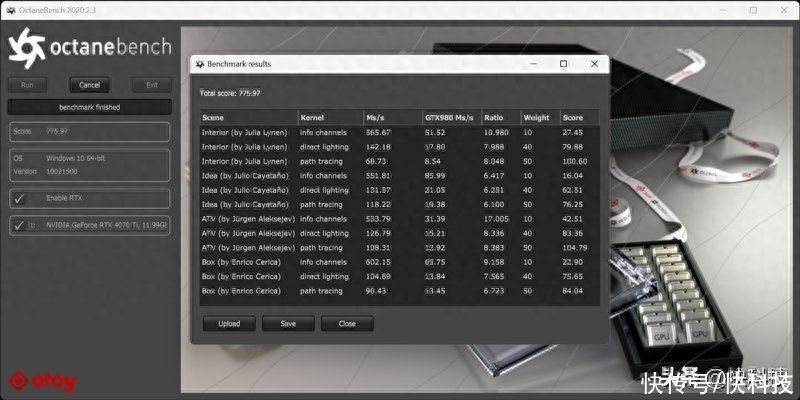Screen dimensions: 800x400
Task: Click the Upload button in Benchmark results
Action: click(229, 323)
